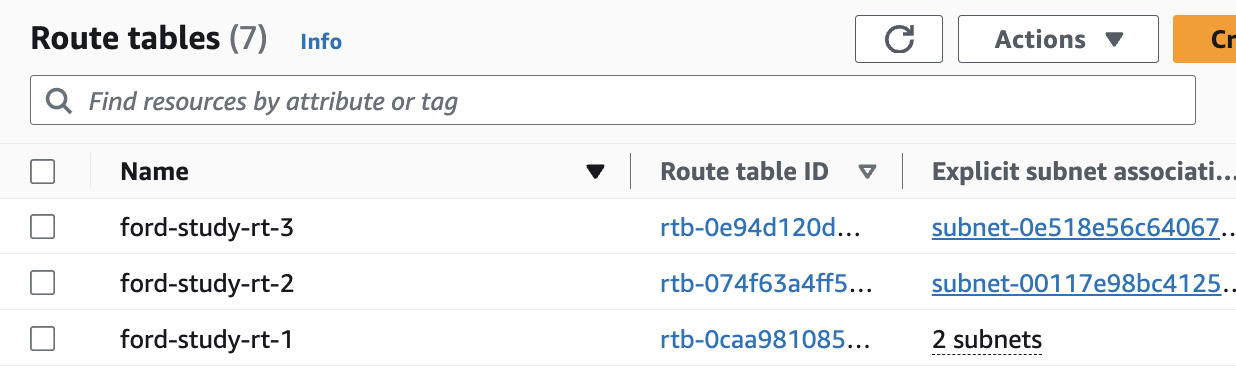Select the ford-study-rt-3 row checkbox
This screenshot has height=372, width=1236.
(42, 228)
